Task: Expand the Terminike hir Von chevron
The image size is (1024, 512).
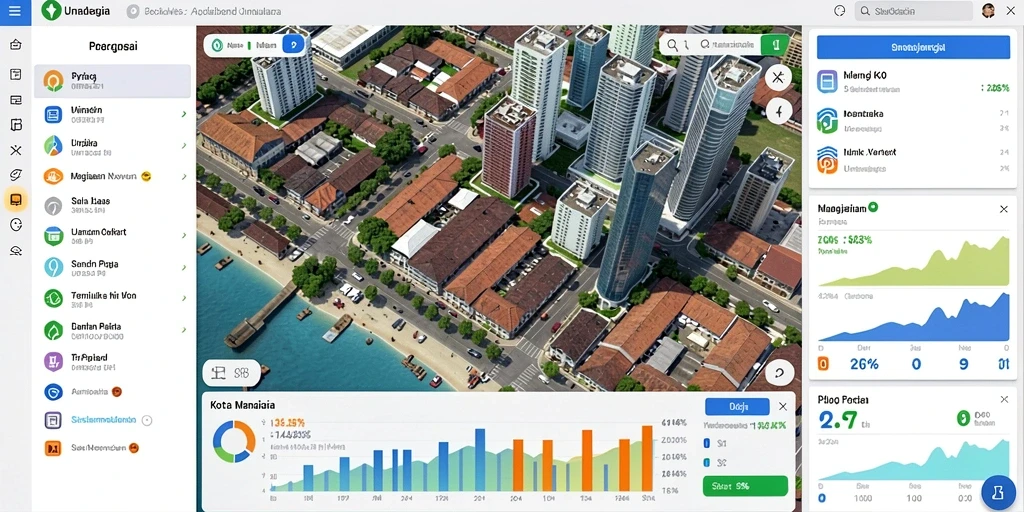Action: coord(184,298)
